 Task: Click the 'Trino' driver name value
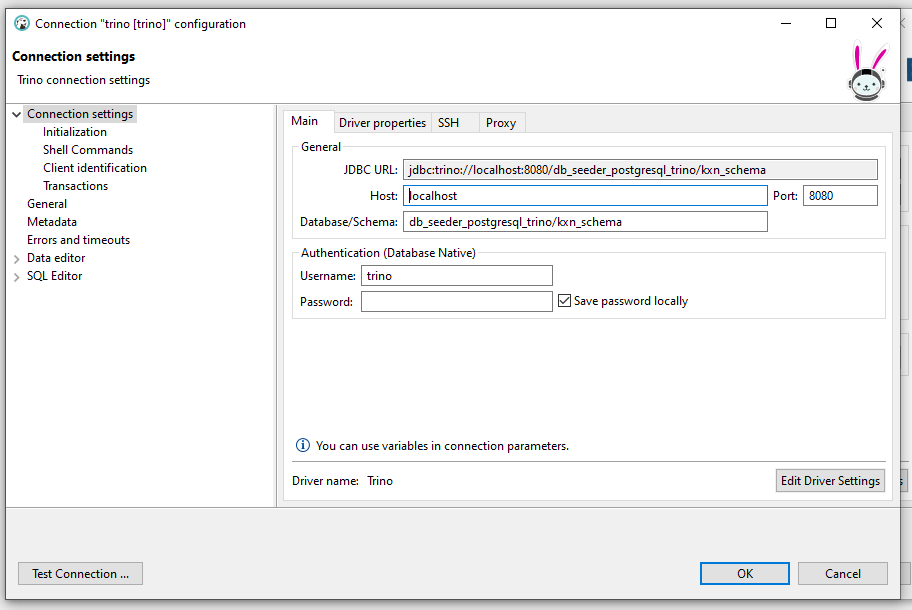point(380,481)
